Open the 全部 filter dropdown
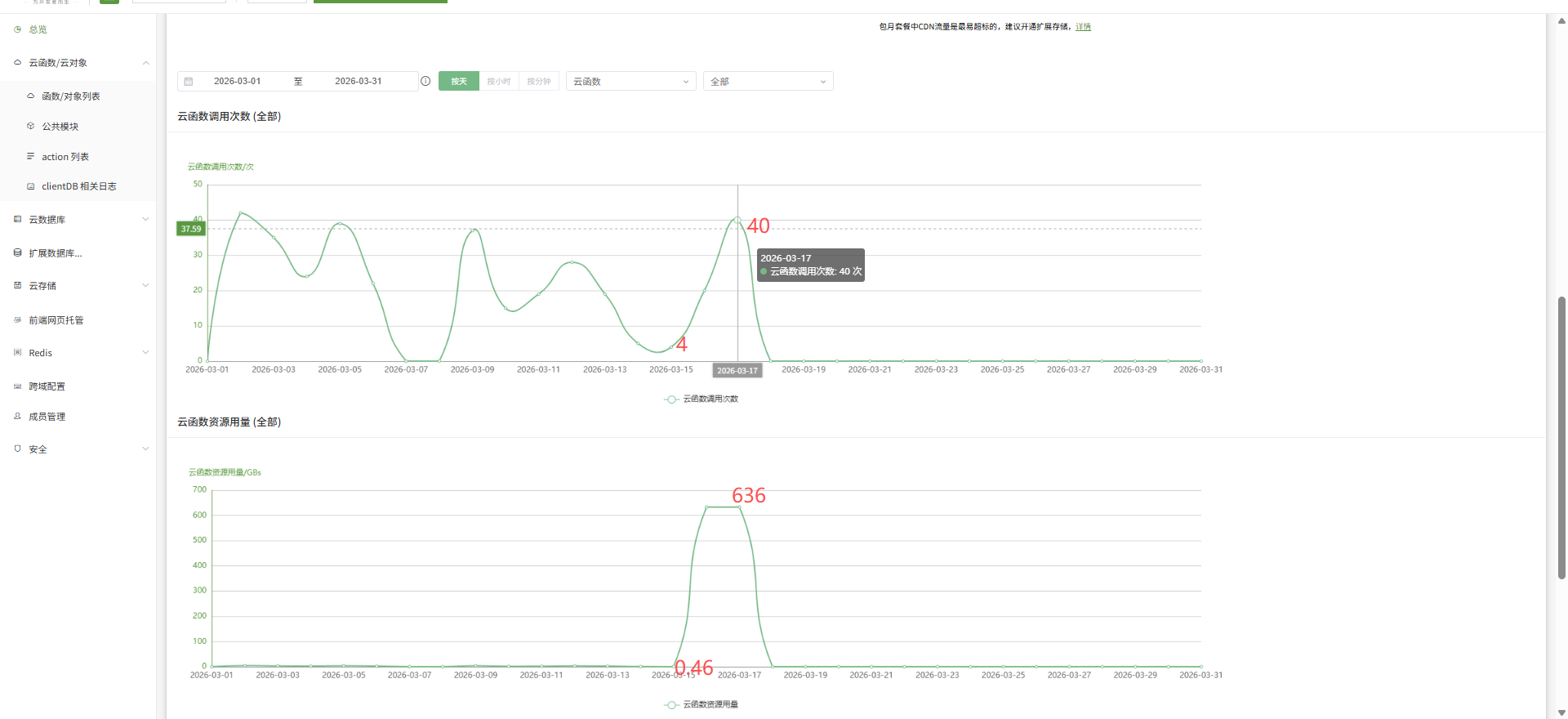Viewport: 1568px width, 719px height. coord(768,82)
